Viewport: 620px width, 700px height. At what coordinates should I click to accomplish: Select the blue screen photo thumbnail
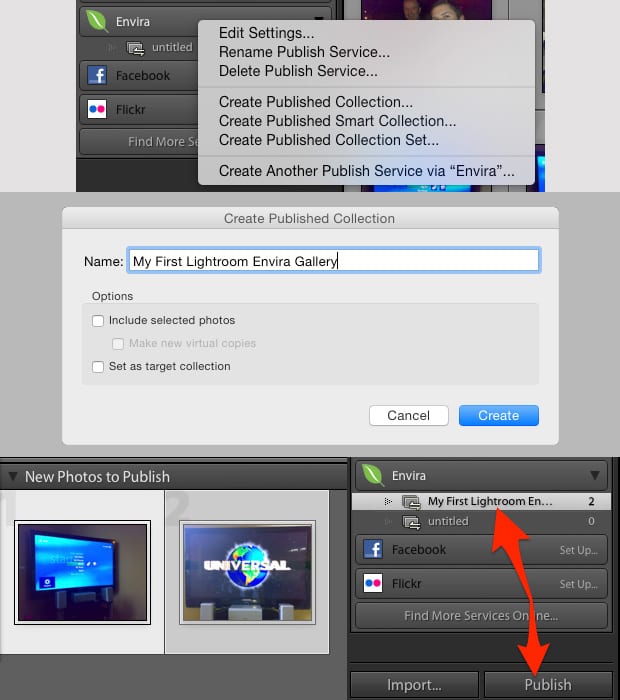[x=82, y=572]
